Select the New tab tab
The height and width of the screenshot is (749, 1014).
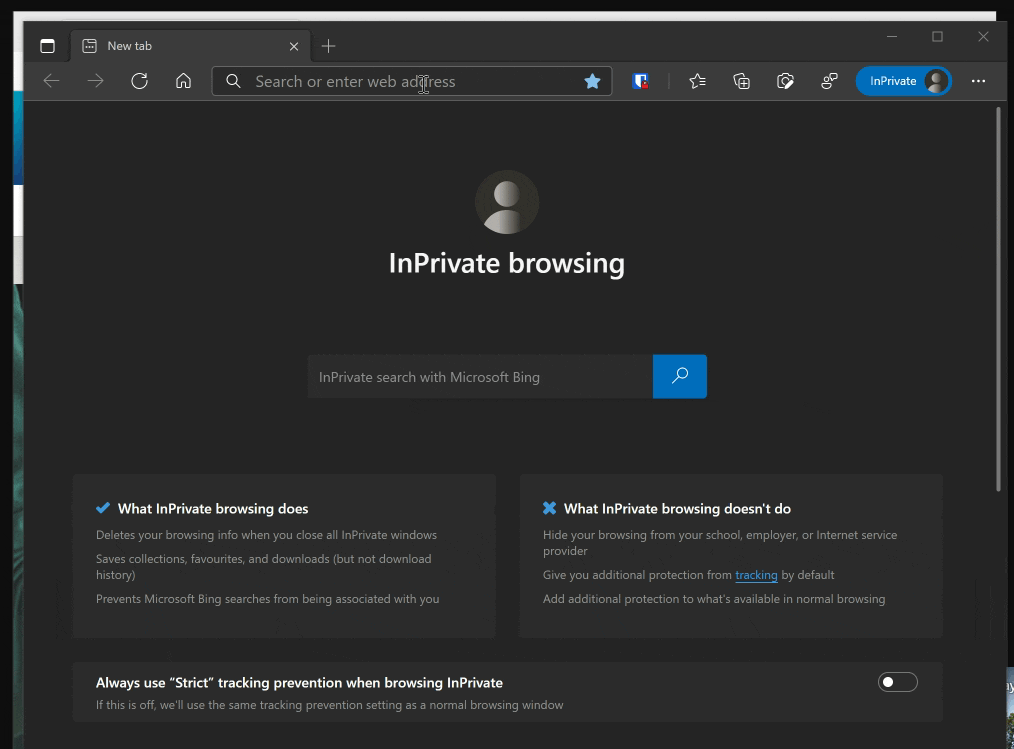pos(180,46)
